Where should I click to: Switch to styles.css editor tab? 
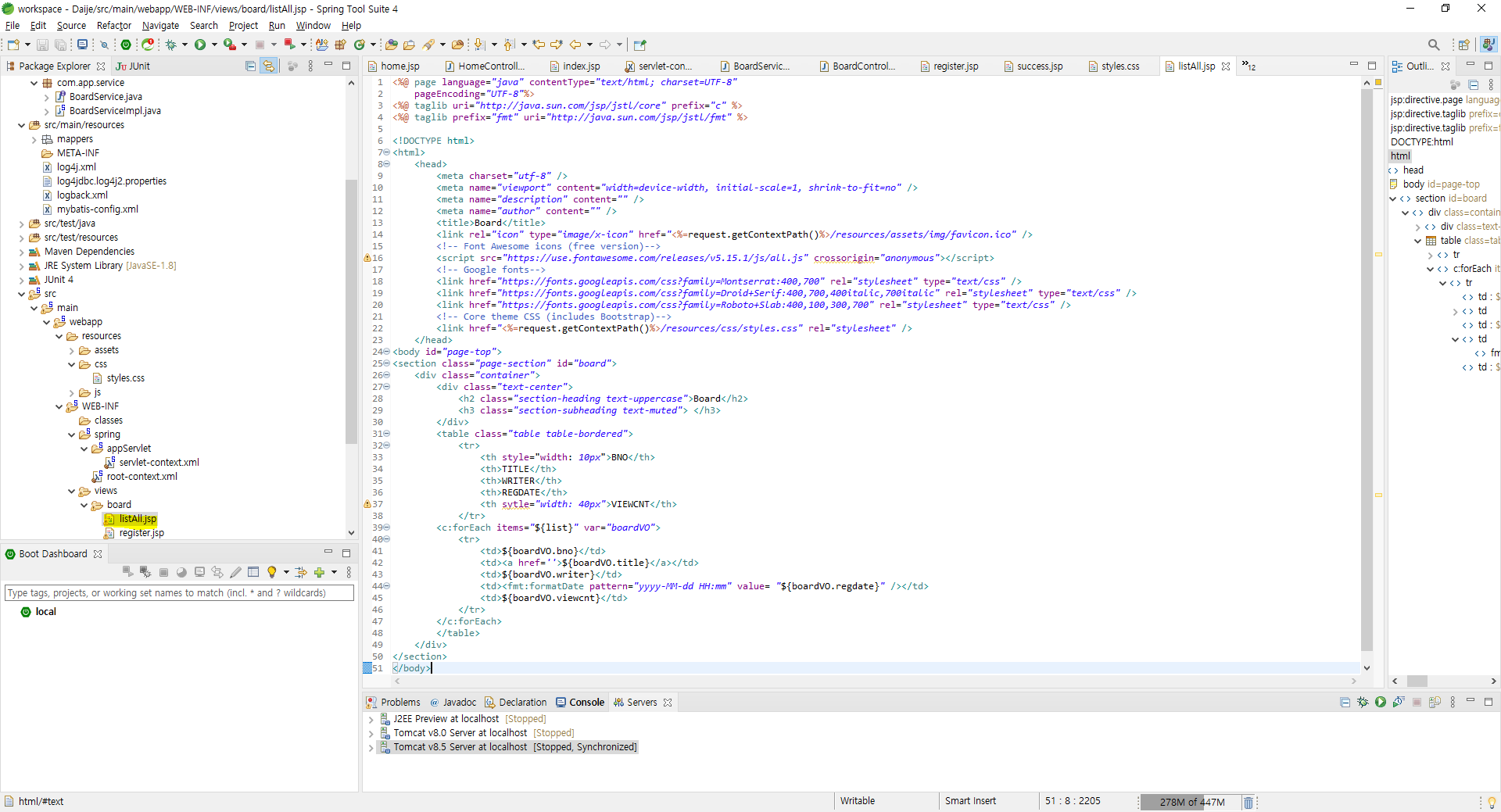[1114, 66]
